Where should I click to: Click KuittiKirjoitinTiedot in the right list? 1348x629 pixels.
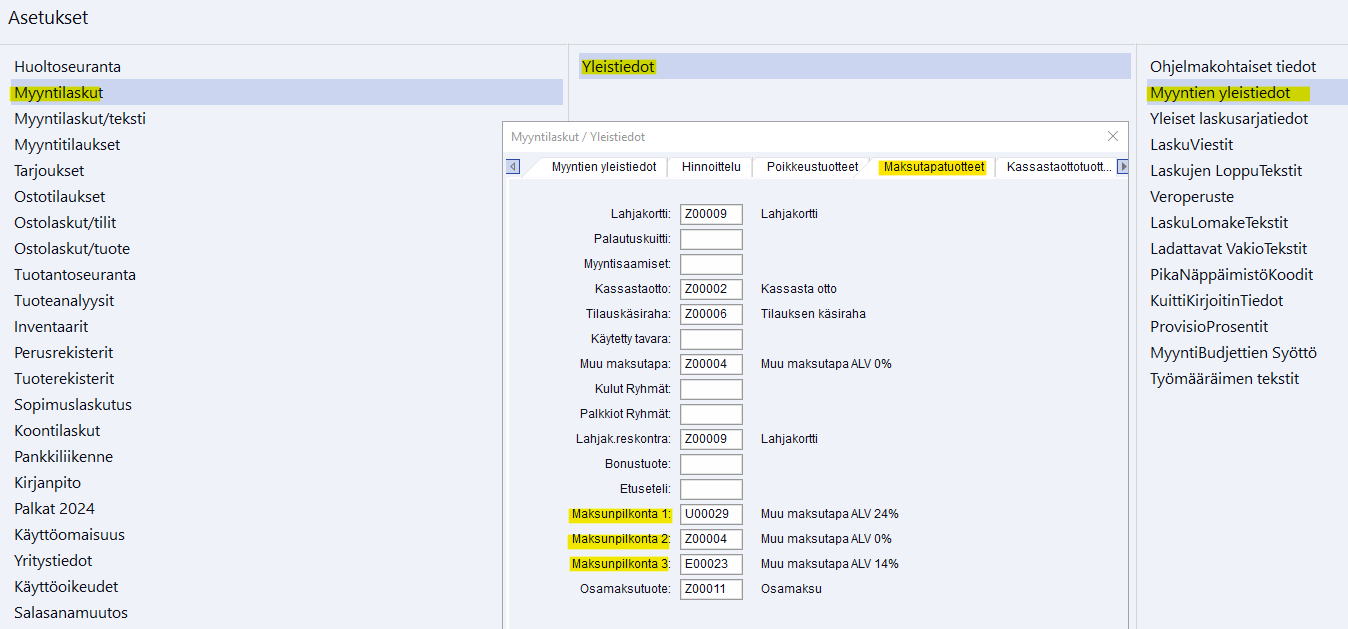point(1216,301)
